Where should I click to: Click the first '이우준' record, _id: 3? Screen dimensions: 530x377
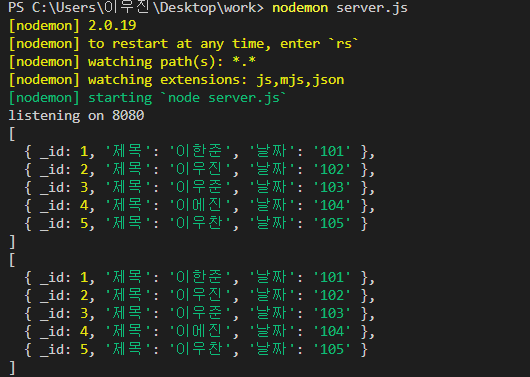click(199, 187)
